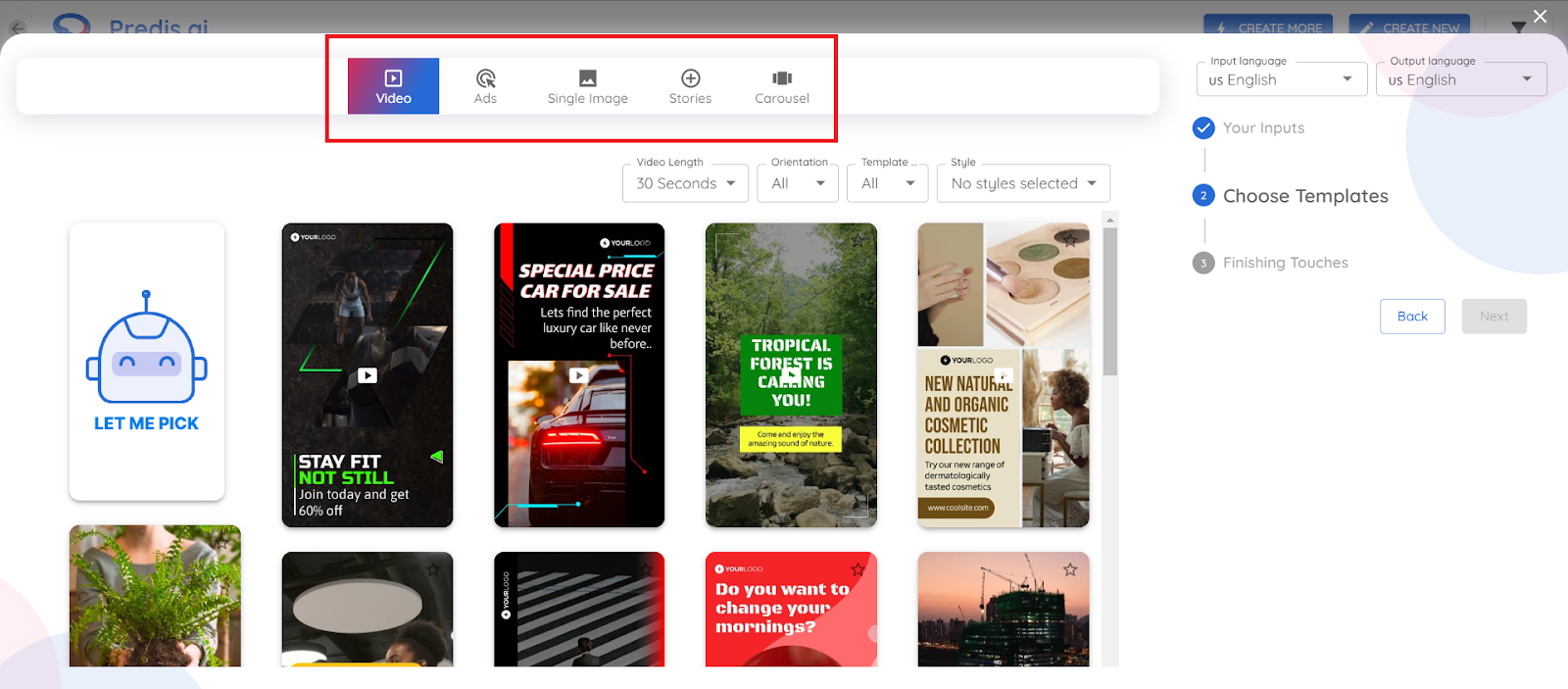Select the night construction cranes template

pos(1004,610)
